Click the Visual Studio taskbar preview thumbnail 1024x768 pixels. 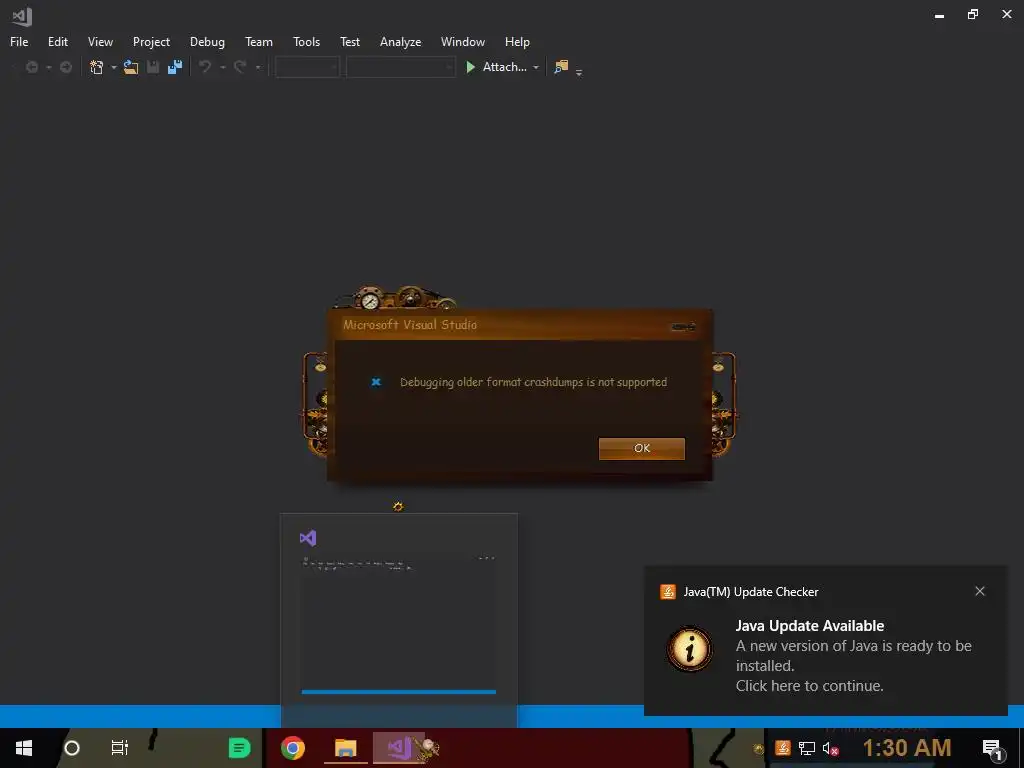pyautogui.click(x=398, y=621)
